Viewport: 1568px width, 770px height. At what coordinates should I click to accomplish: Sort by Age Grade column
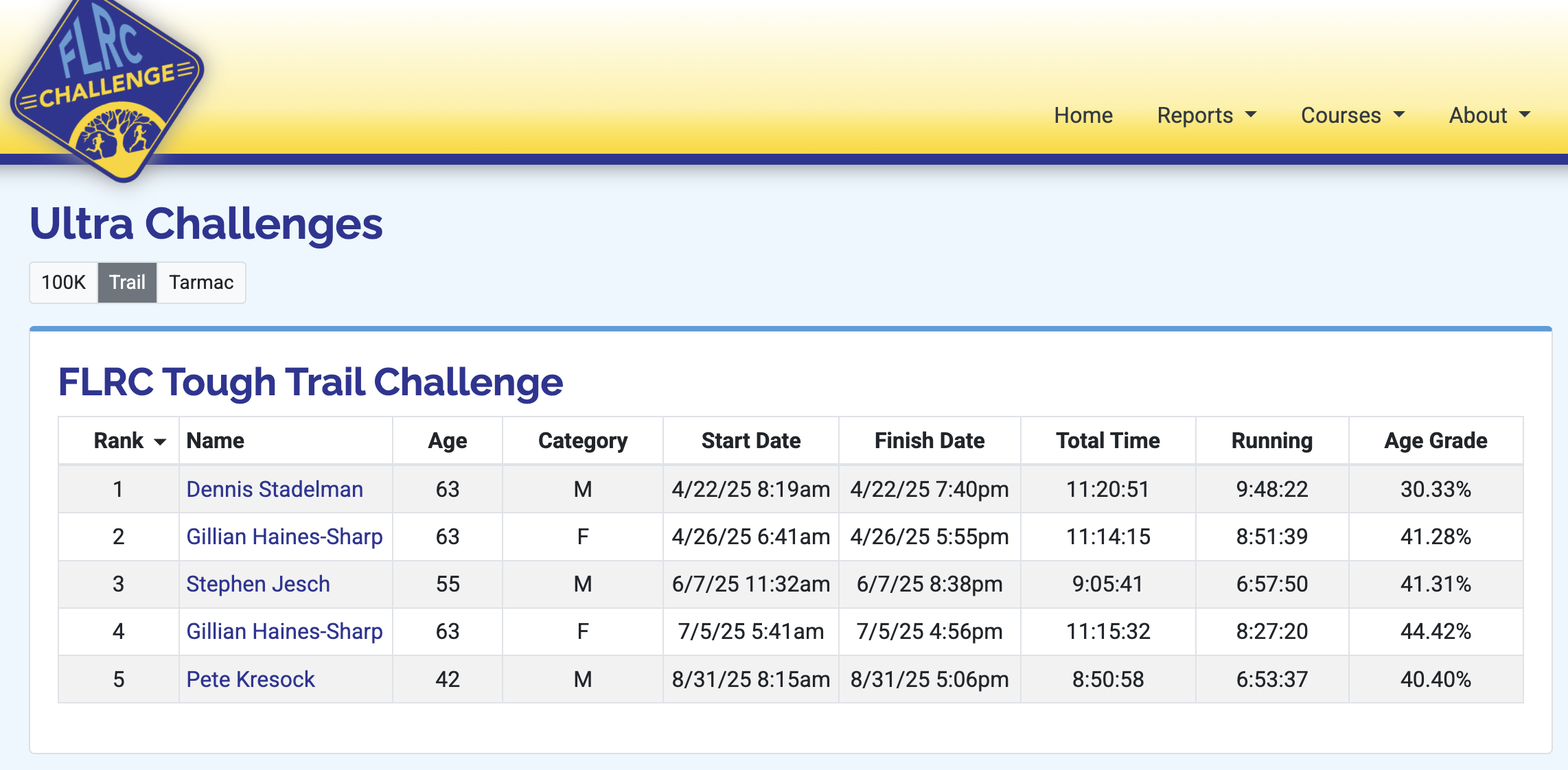(1436, 441)
